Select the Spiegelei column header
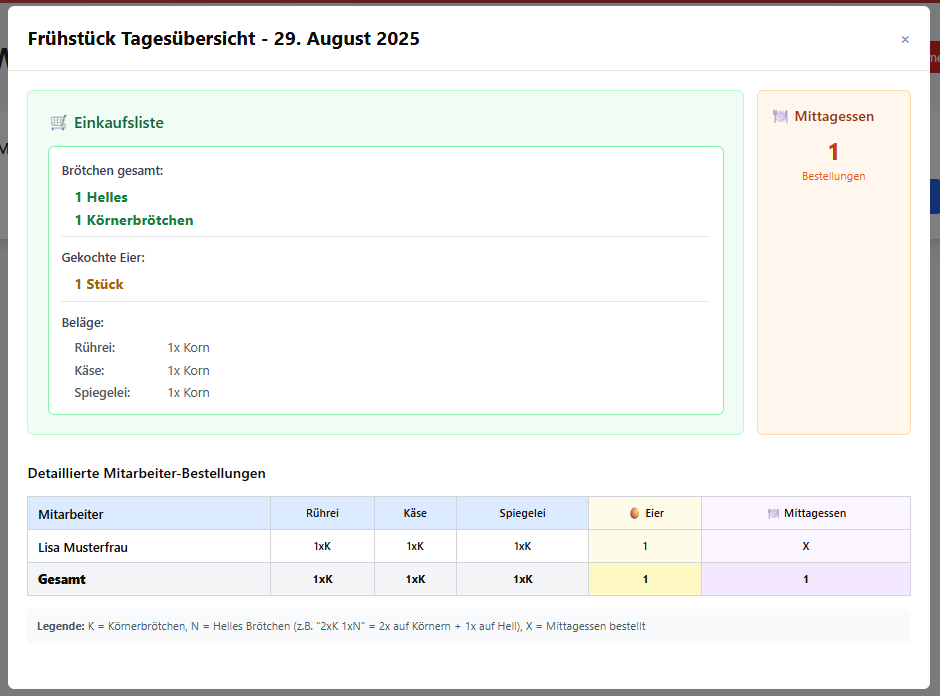 (522, 513)
